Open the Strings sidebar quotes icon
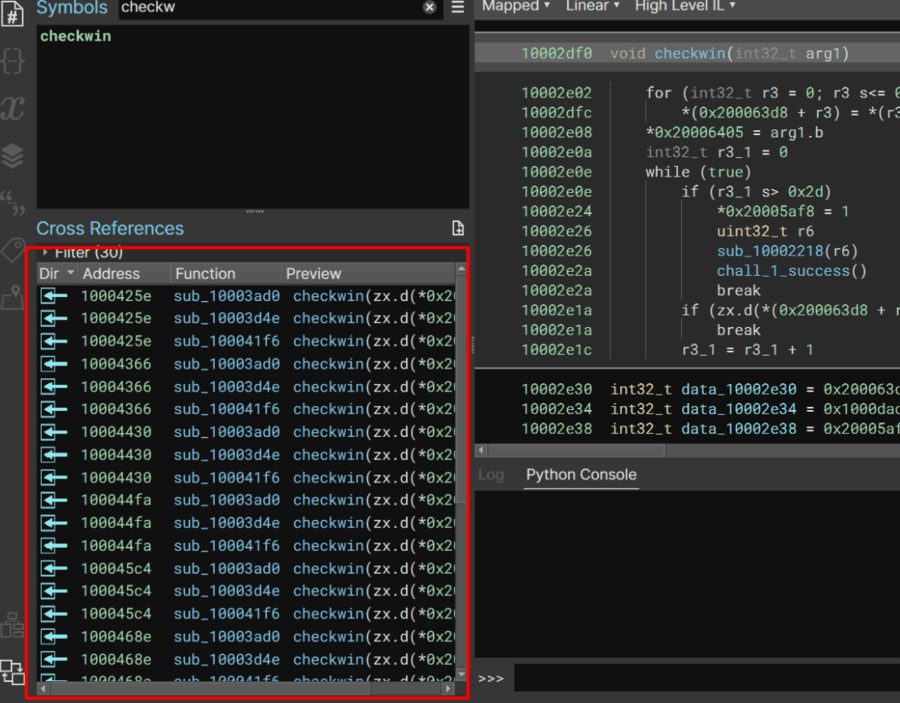 pos(13,205)
